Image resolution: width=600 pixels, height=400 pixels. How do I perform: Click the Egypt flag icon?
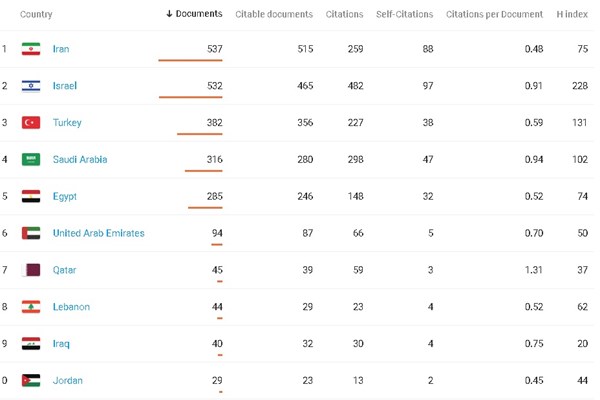pos(31,196)
